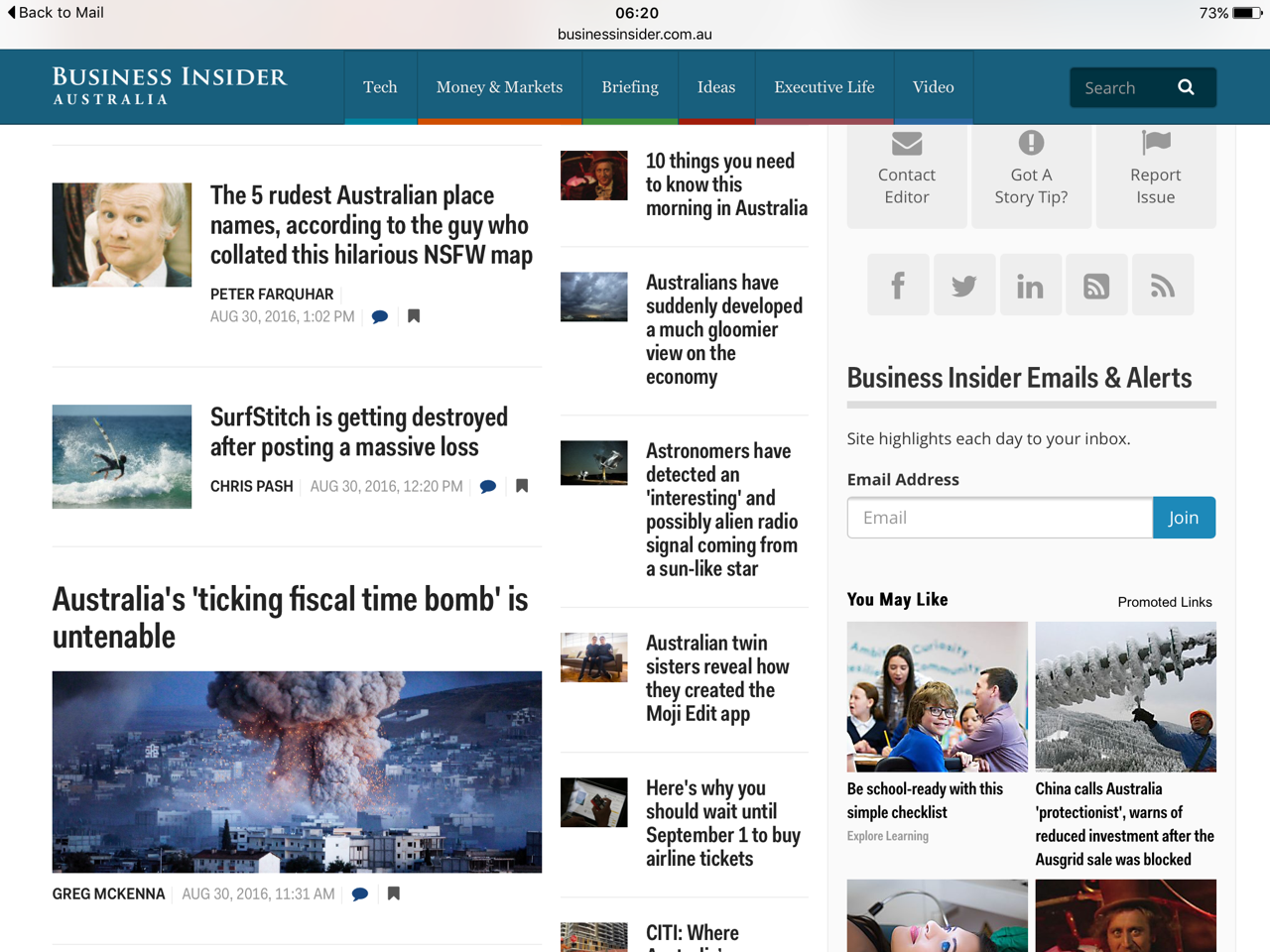Click the telescope article thumbnail

tap(594, 463)
